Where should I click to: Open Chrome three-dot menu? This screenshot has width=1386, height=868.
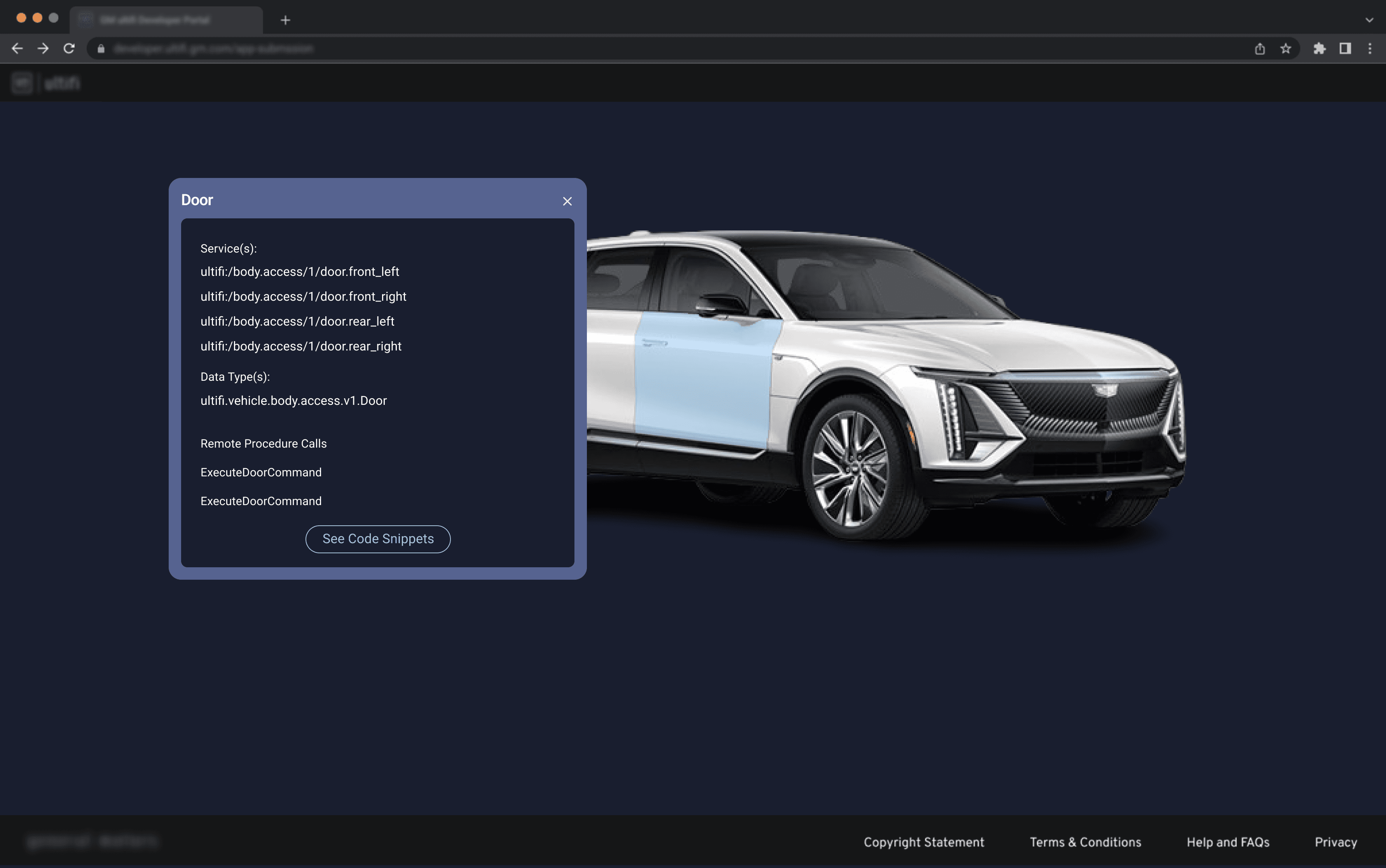1370,49
